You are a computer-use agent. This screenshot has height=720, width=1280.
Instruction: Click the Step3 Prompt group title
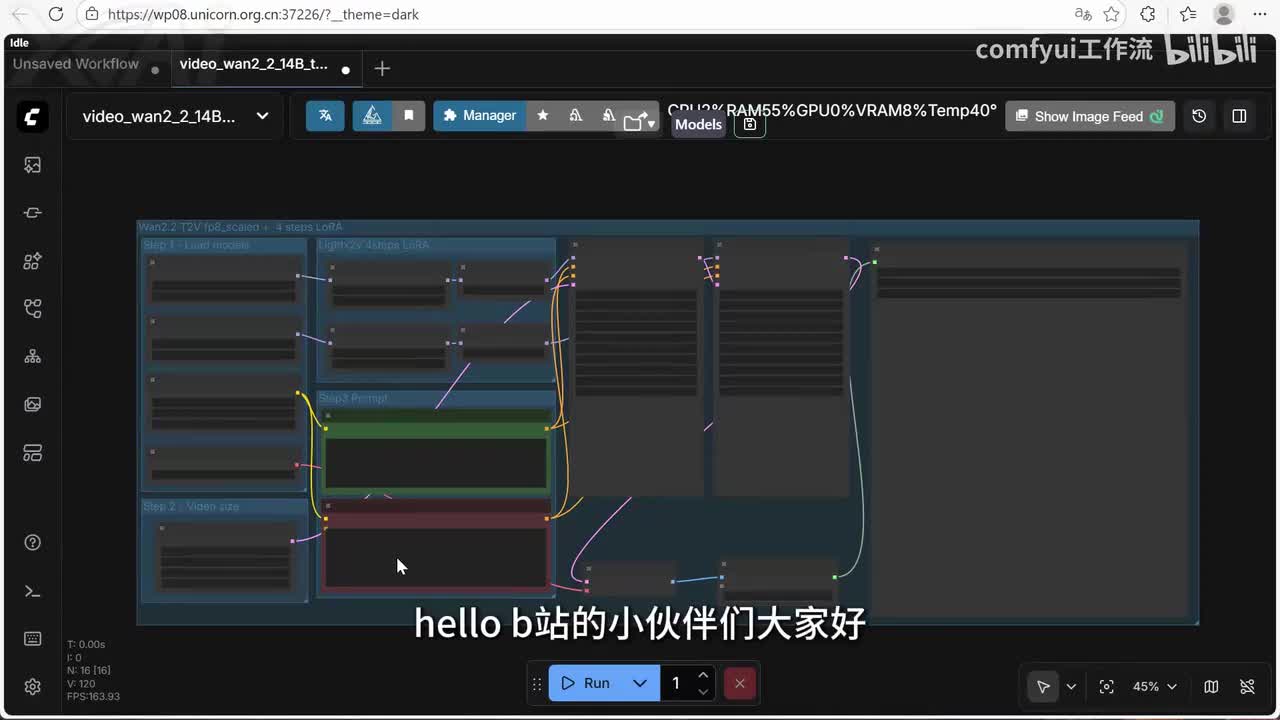(x=353, y=398)
